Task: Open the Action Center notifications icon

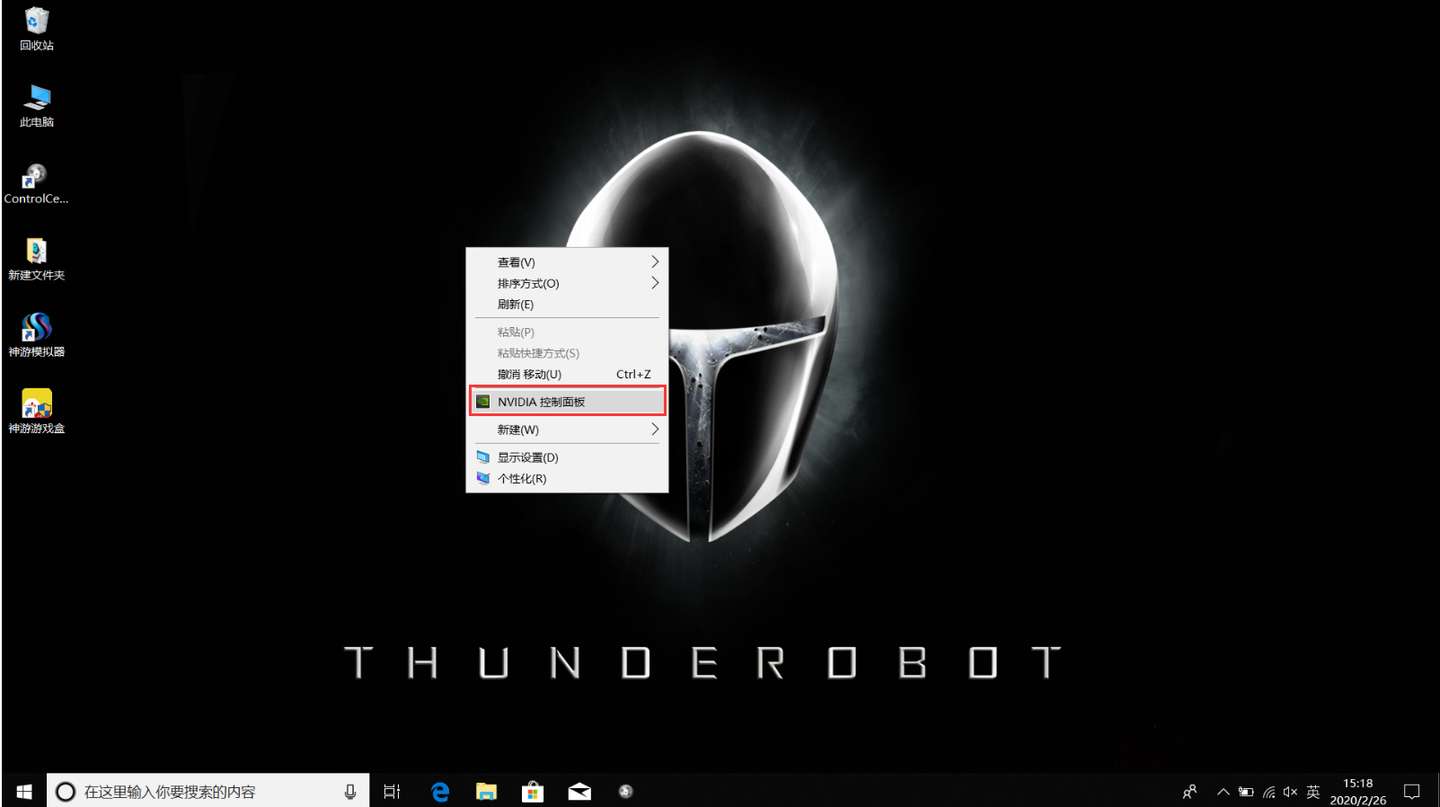Action: click(1412, 791)
